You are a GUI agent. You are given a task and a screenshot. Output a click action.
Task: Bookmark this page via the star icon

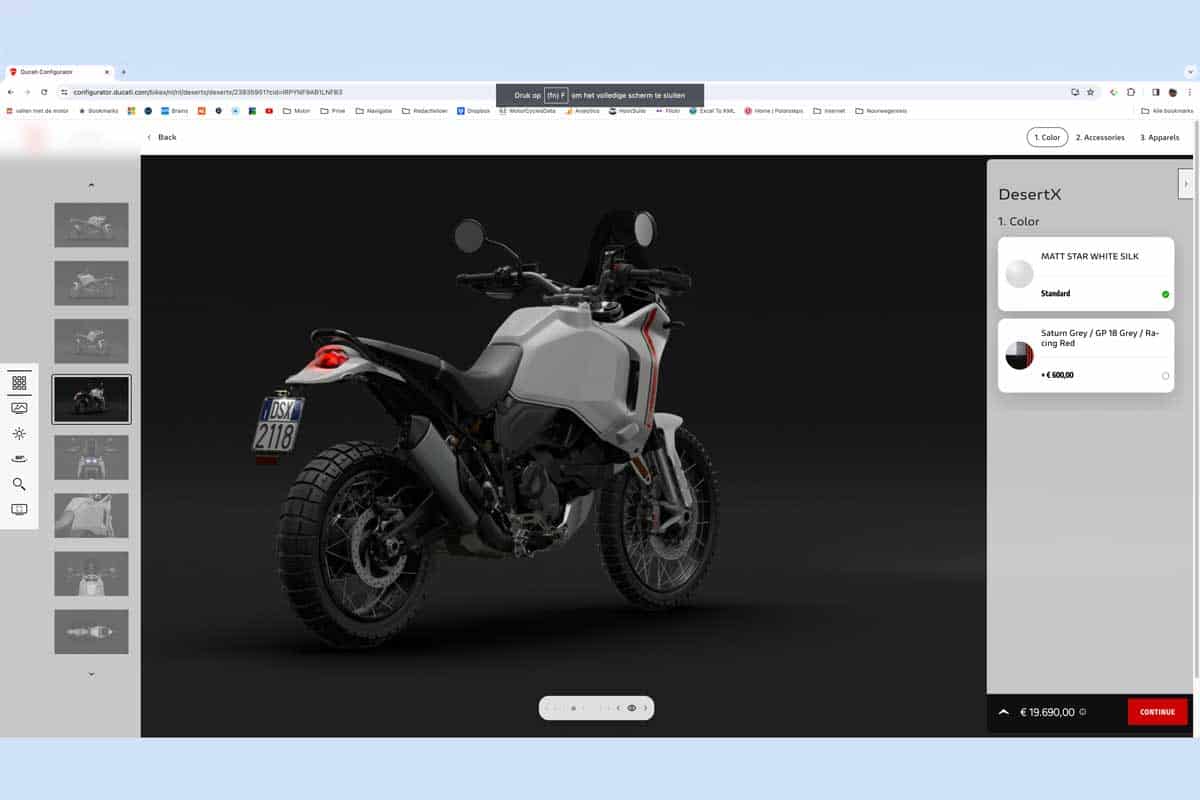pyautogui.click(x=1089, y=91)
